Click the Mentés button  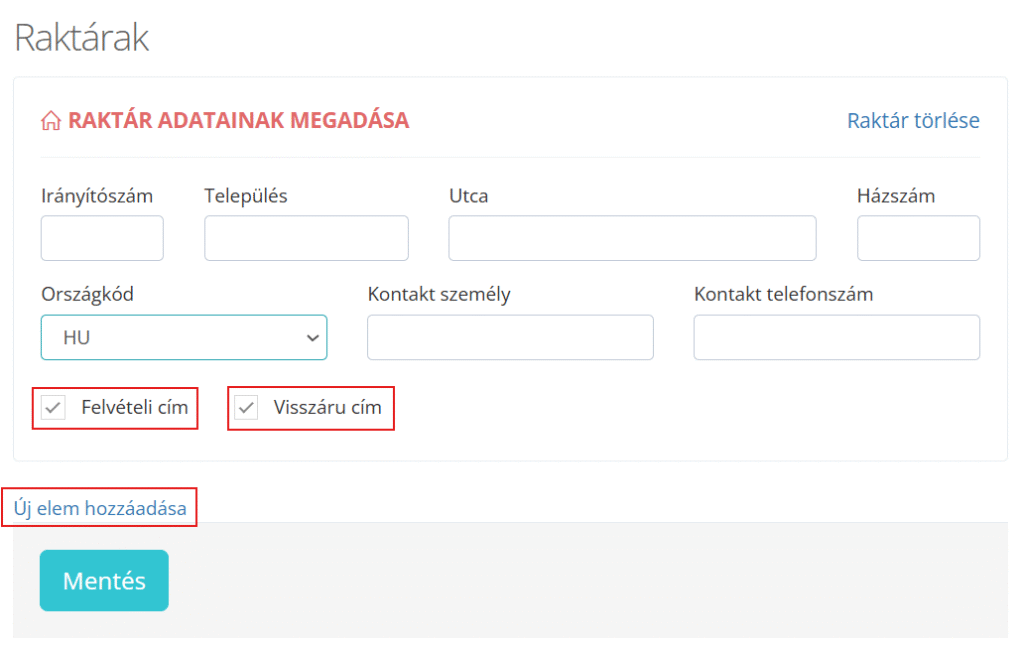pos(104,580)
